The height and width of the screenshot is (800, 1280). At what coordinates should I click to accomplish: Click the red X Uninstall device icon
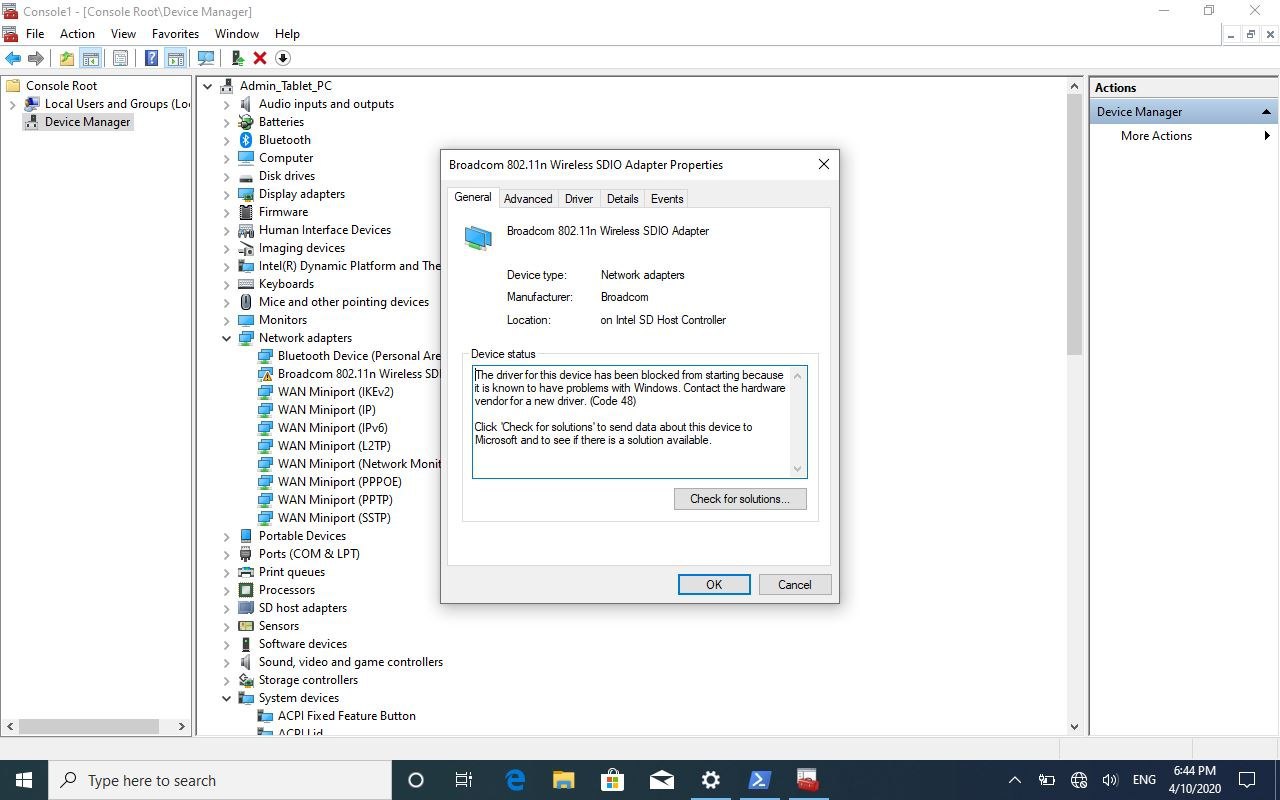(x=260, y=58)
